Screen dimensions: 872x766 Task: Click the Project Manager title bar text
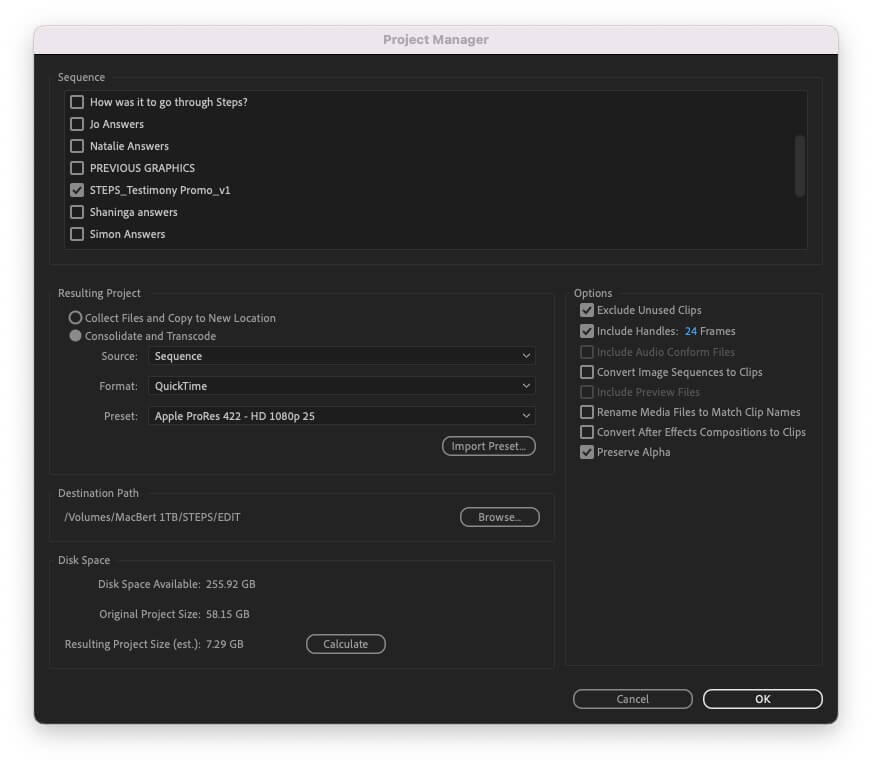click(x=435, y=39)
